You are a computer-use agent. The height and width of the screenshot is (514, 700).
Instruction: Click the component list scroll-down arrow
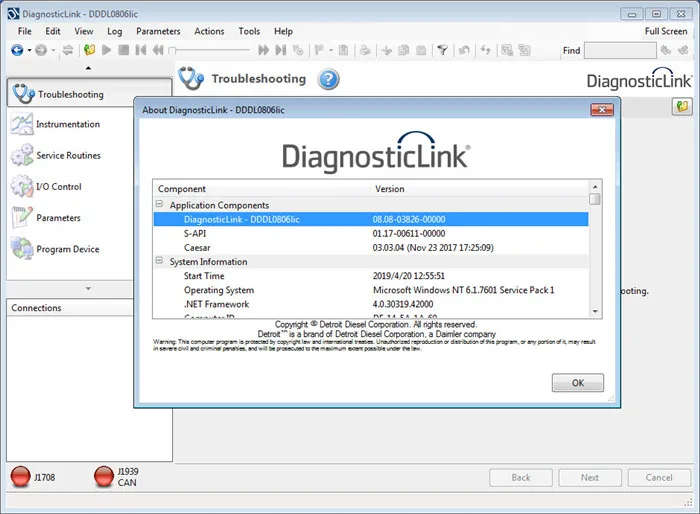[x=595, y=311]
